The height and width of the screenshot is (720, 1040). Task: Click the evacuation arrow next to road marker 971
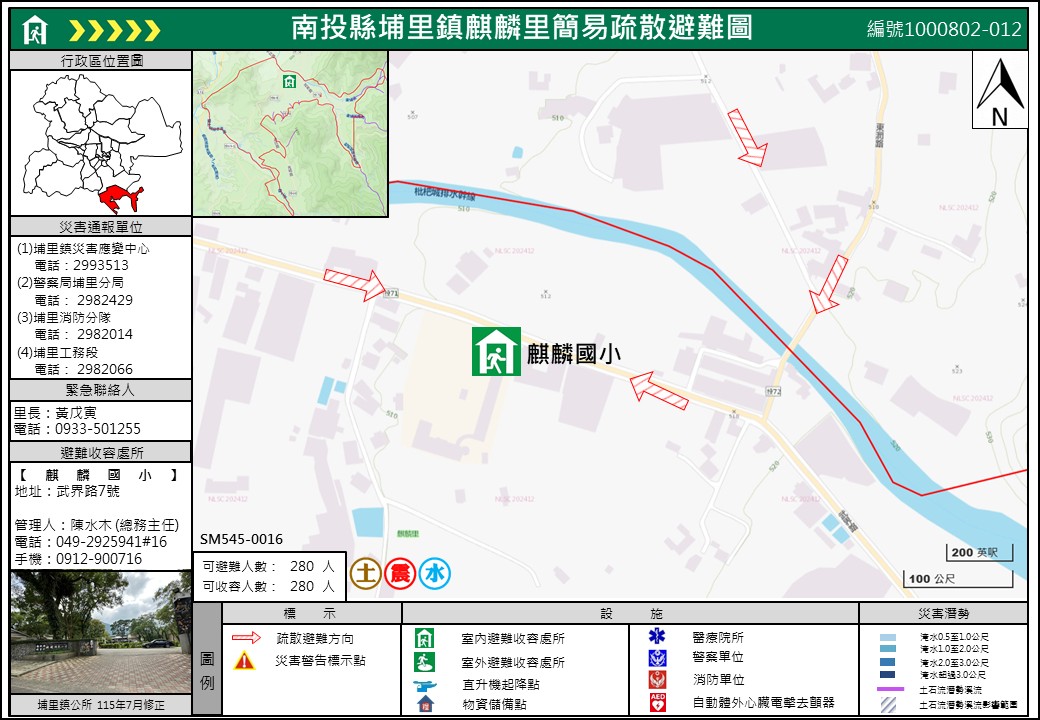354,284
